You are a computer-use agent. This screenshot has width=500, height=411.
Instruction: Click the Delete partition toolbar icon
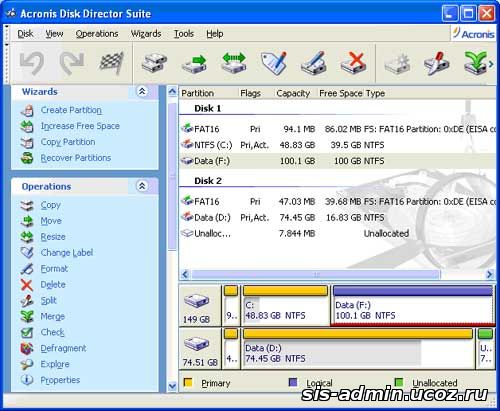354,63
